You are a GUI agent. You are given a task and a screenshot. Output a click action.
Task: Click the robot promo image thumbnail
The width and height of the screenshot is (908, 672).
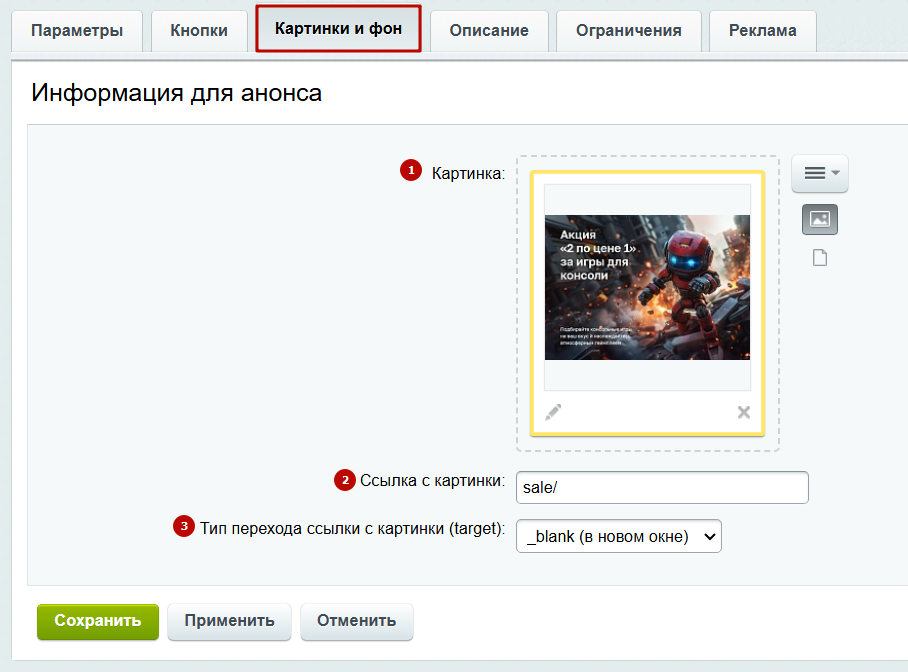[647, 287]
